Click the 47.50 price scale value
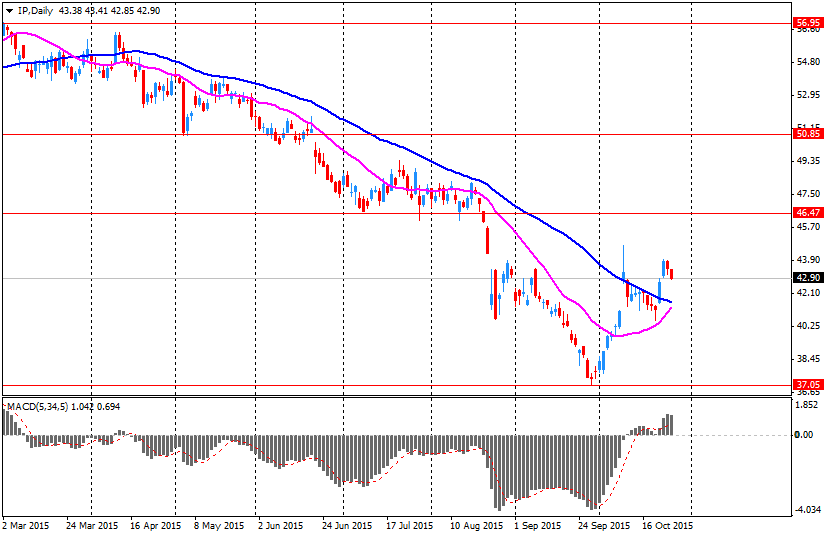This screenshot has width=831, height=534. [x=809, y=194]
